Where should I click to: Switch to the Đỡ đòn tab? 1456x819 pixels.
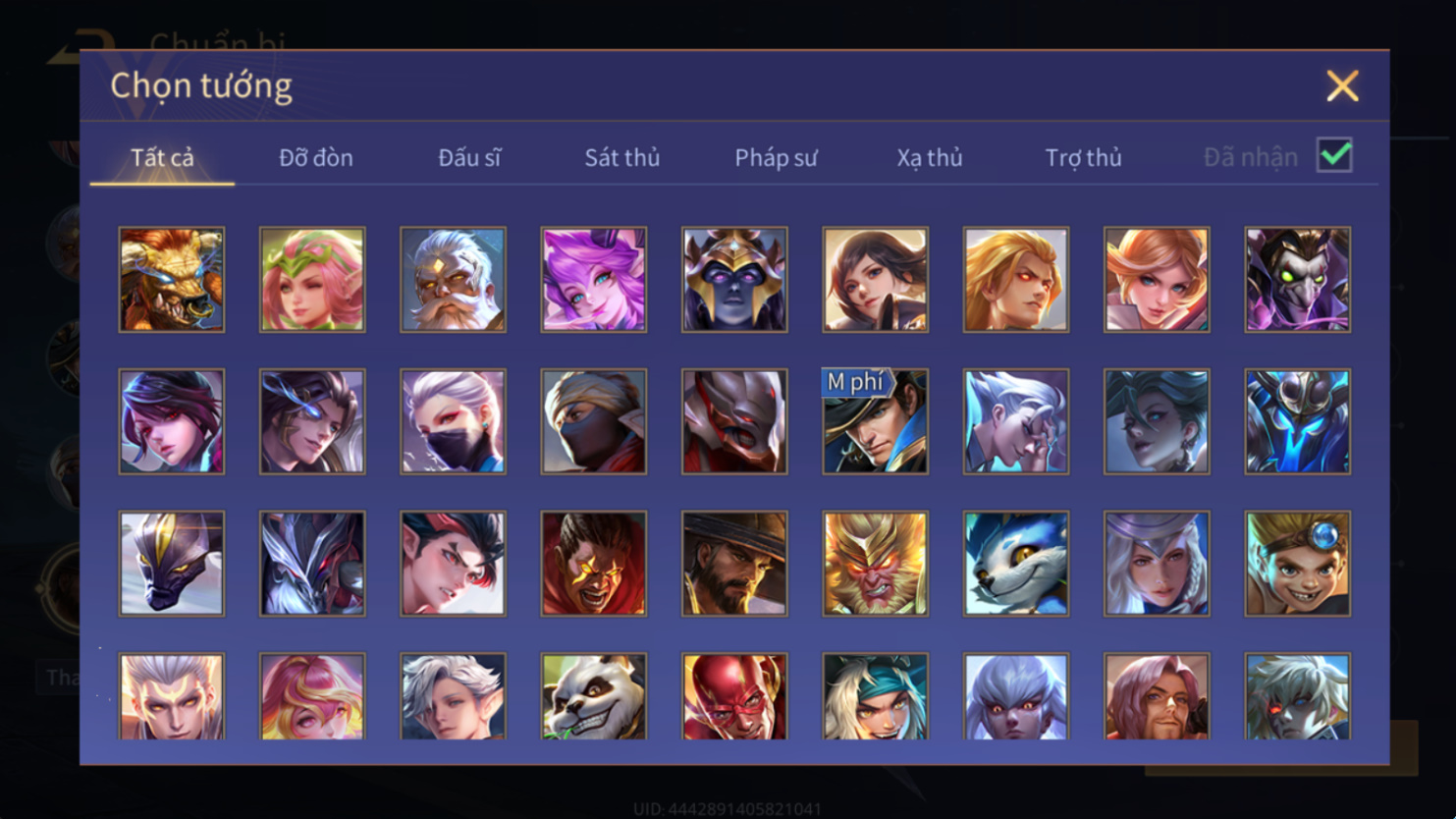[316, 157]
